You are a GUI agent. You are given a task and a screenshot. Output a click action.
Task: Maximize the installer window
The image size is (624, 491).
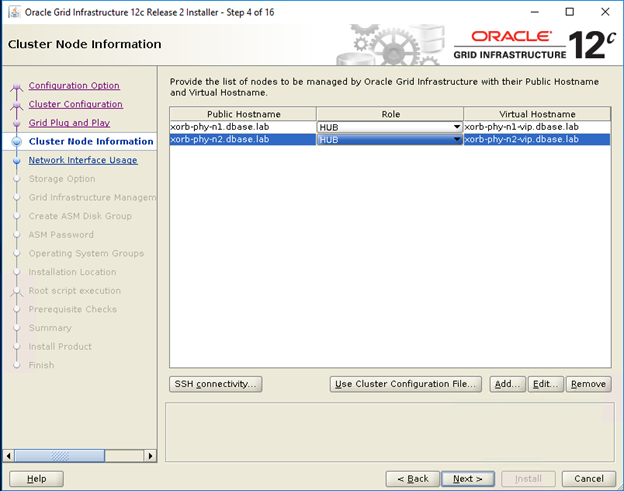(x=570, y=12)
